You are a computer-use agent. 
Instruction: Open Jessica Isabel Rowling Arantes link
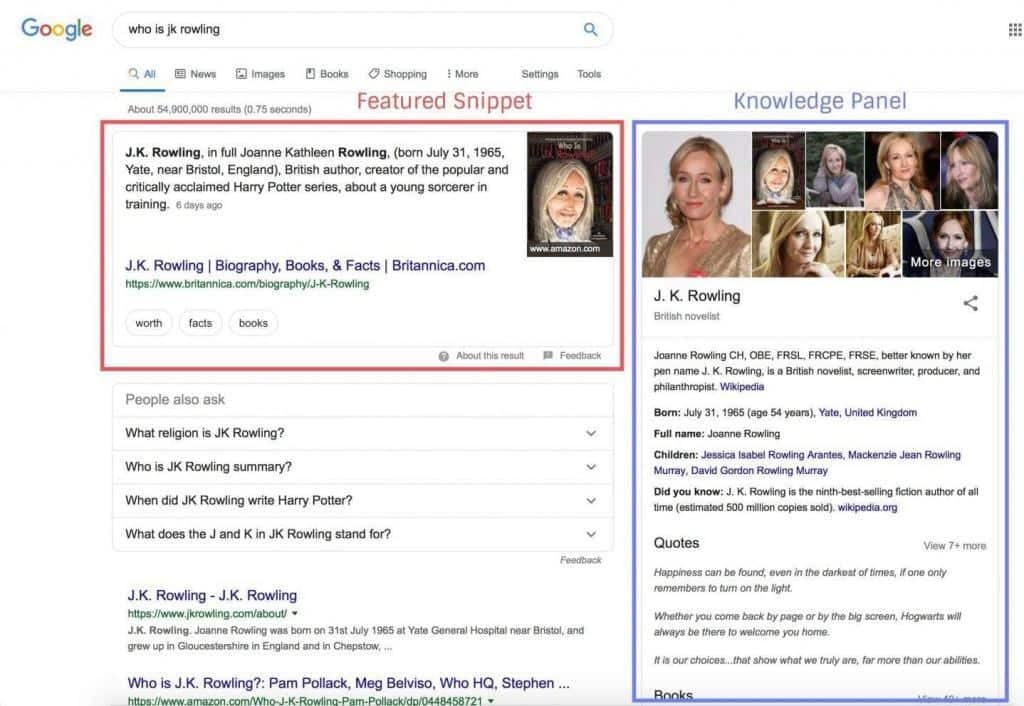click(772, 455)
